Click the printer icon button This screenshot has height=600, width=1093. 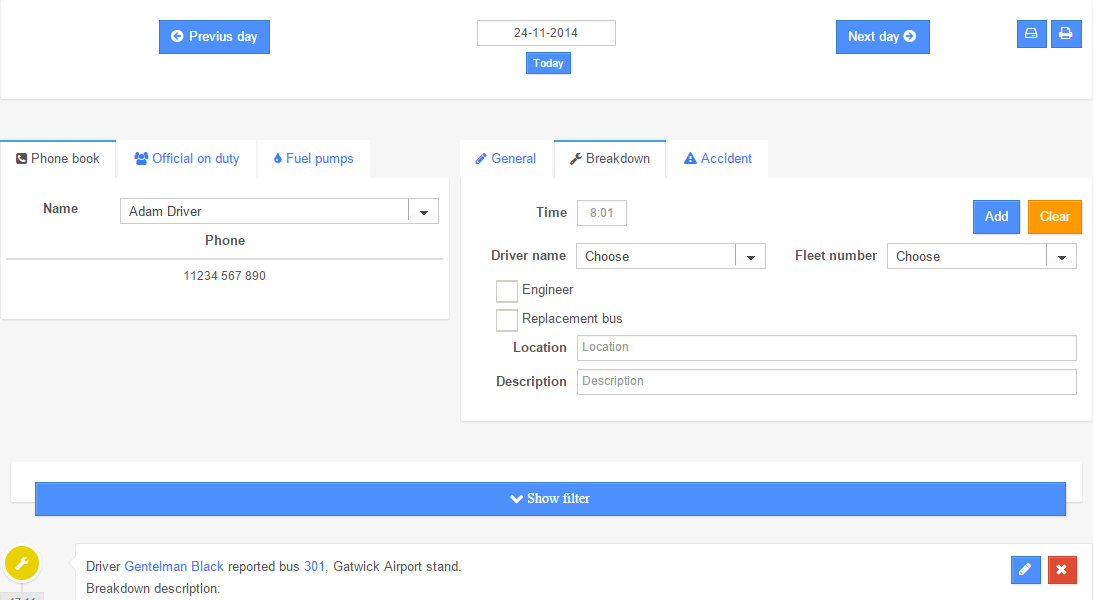coord(1066,34)
